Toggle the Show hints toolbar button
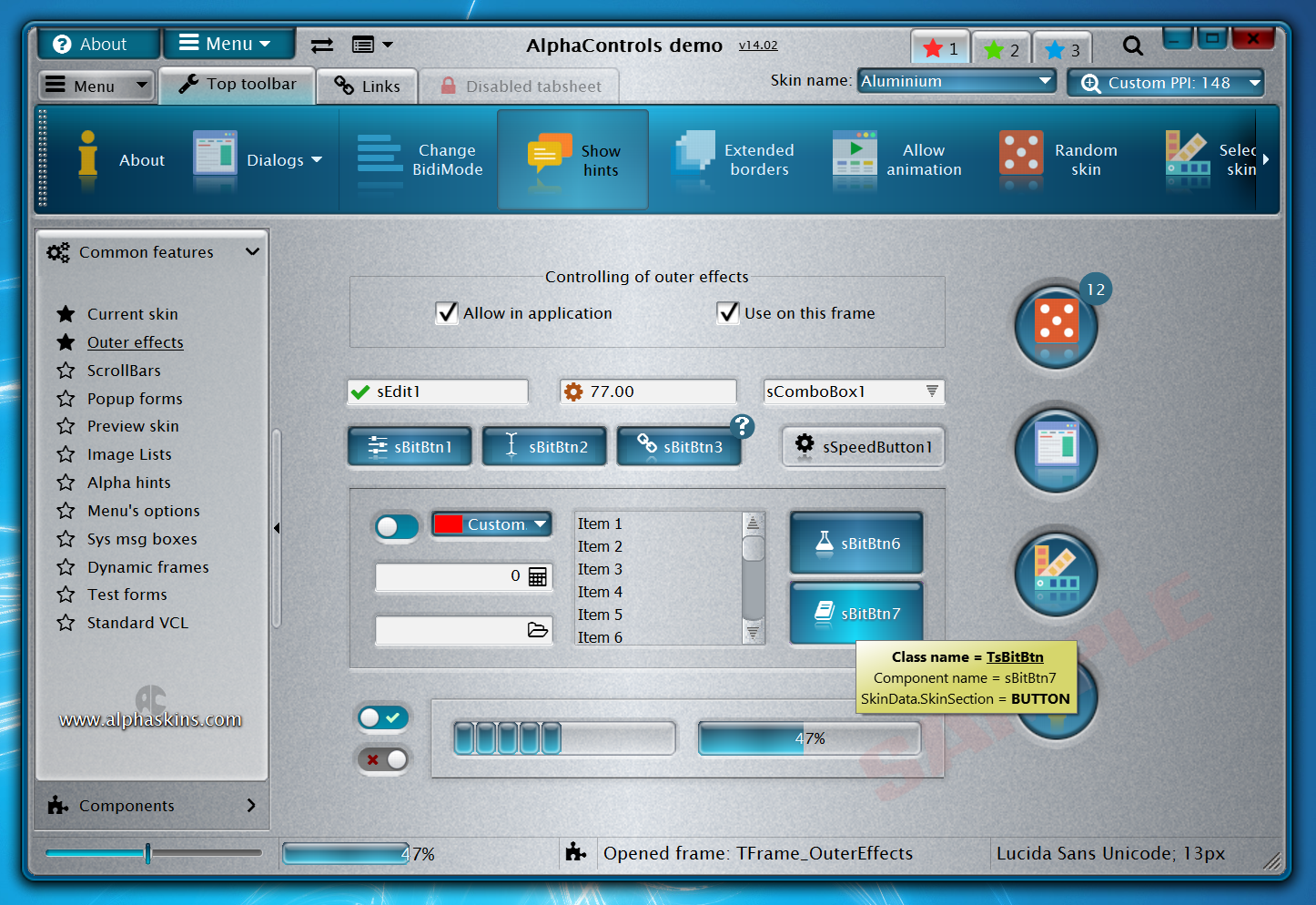Image resolution: width=1316 pixels, height=905 pixels. click(572, 159)
